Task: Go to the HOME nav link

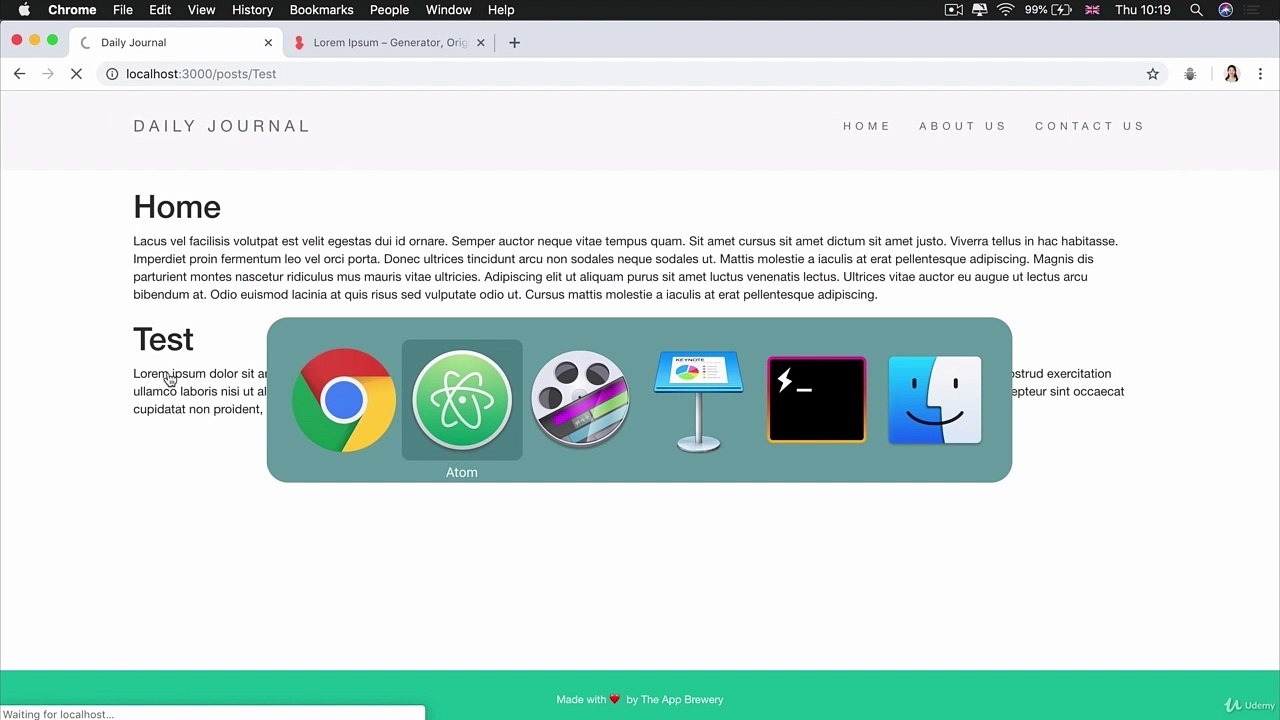Action: coord(866,126)
